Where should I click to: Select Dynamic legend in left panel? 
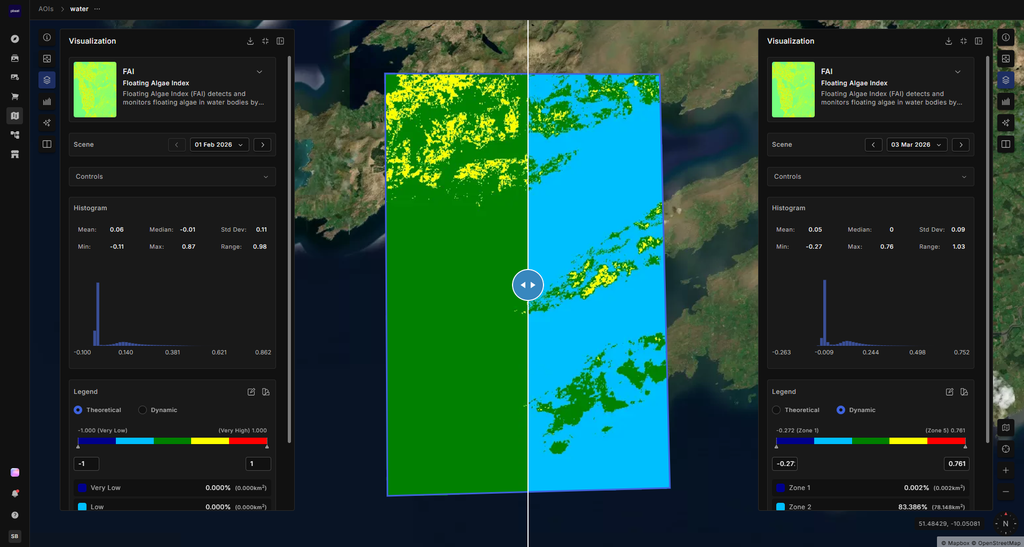click(158, 410)
